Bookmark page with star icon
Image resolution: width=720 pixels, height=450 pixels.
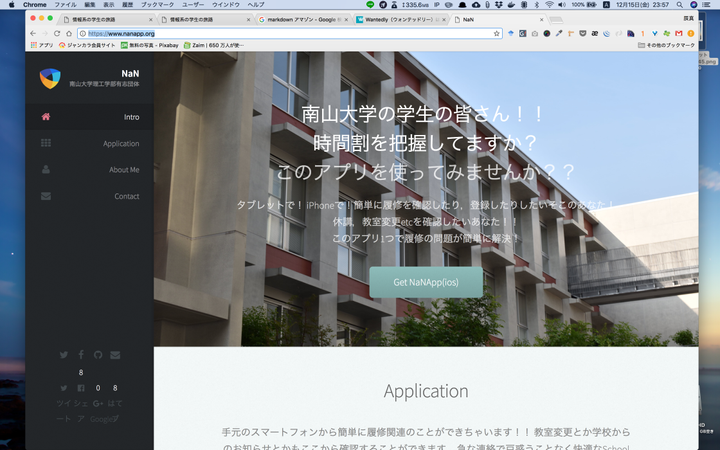pos(496,34)
